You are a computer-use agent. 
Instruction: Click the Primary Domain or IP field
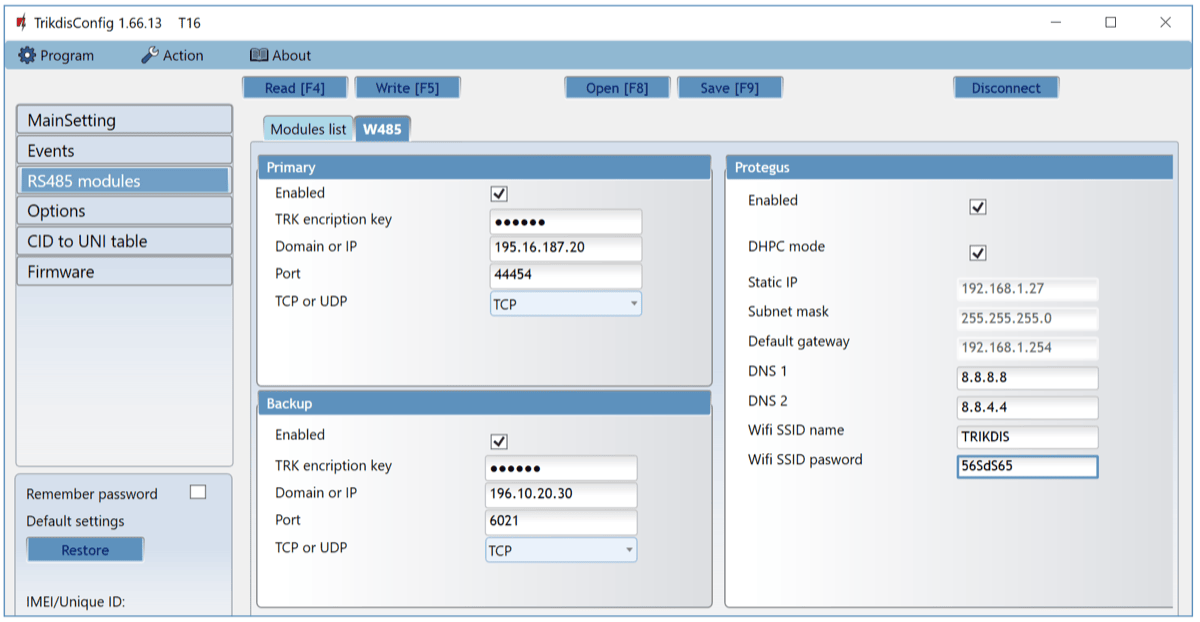(565, 248)
